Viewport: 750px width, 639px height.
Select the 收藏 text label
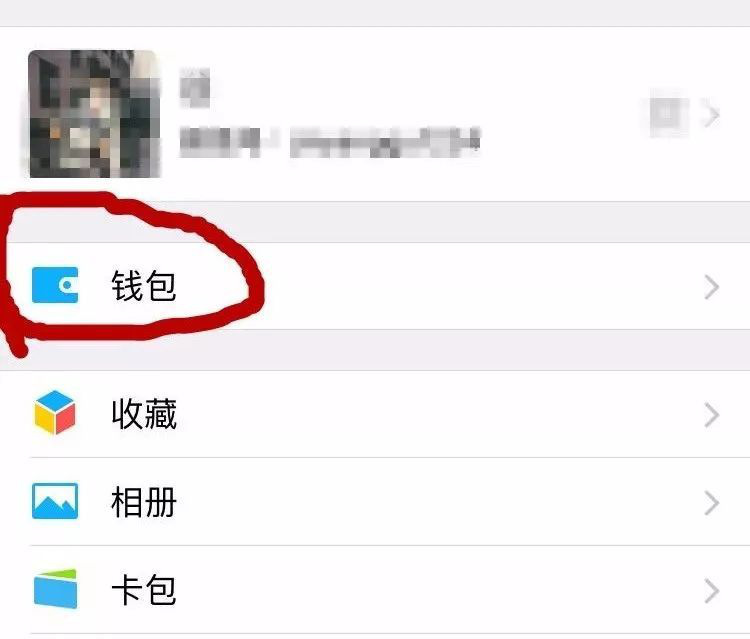(144, 414)
